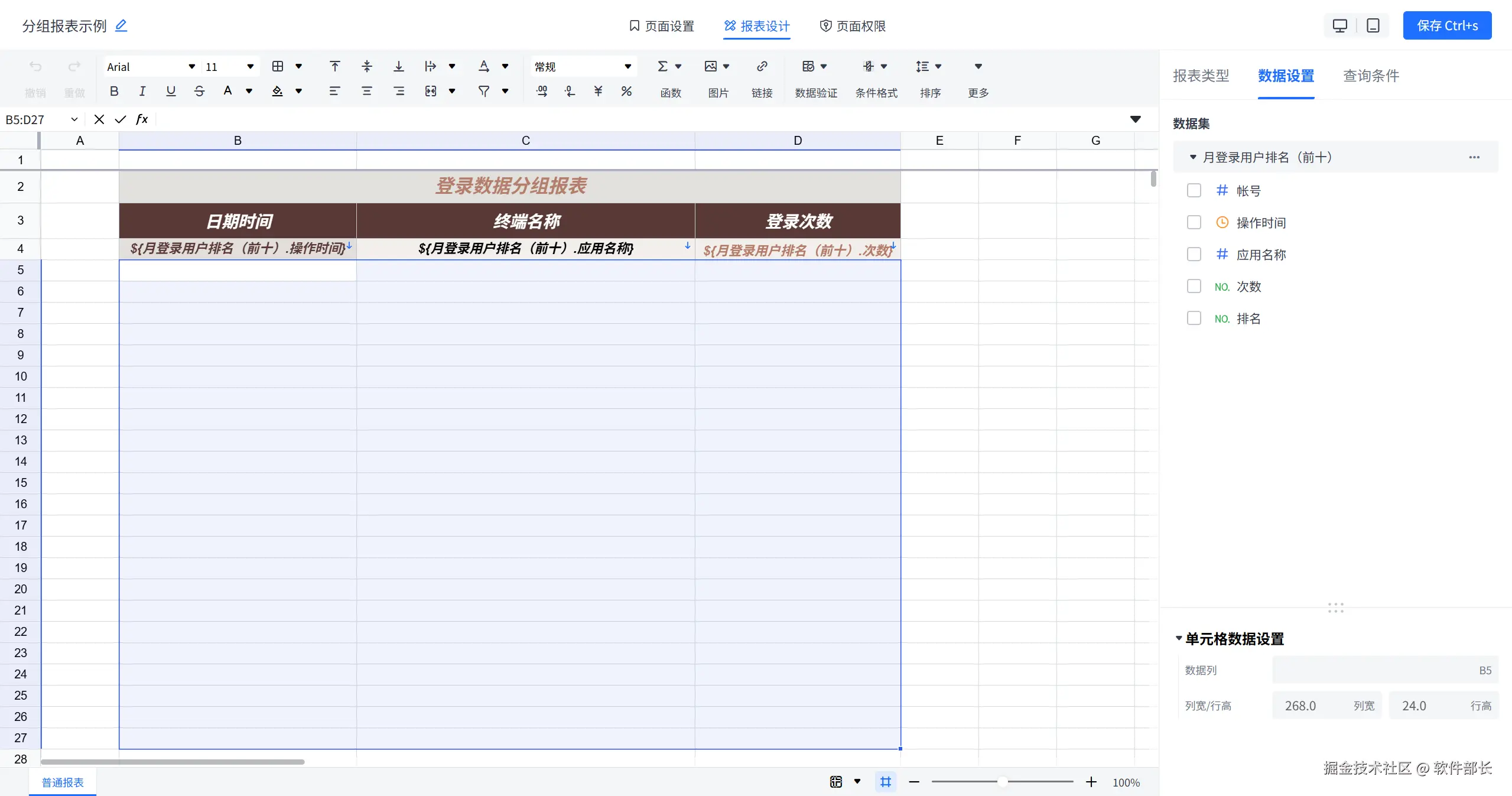Enable the 排名 field checkbox
1512x796 pixels.
(1194, 318)
